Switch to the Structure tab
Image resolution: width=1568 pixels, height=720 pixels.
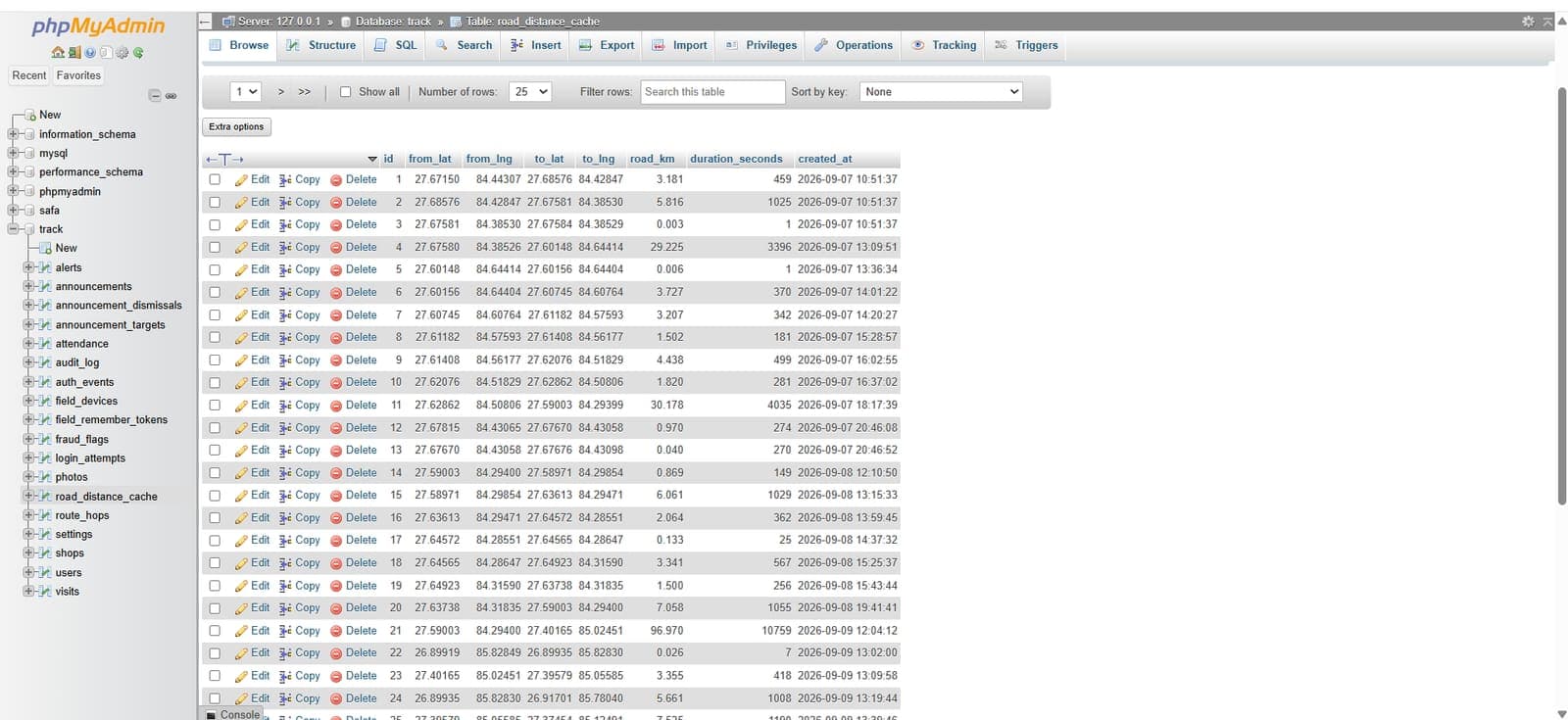coord(321,45)
